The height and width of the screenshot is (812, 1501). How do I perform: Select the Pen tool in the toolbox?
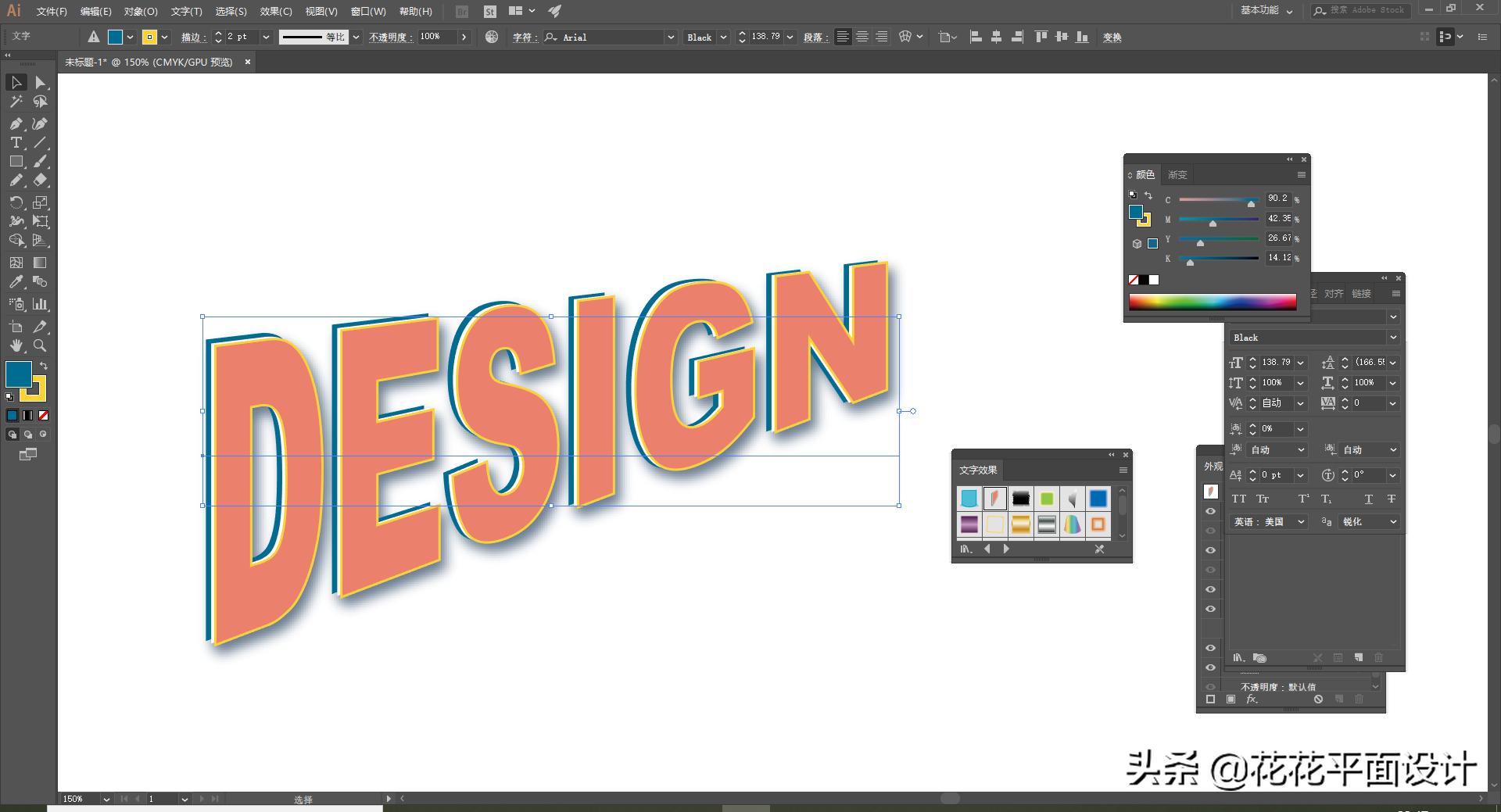click(x=16, y=123)
